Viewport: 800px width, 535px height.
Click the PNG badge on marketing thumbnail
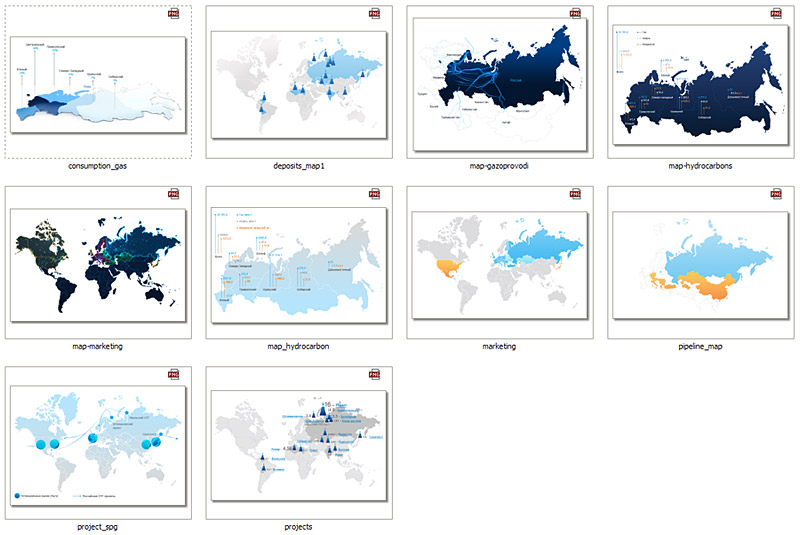pyautogui.click(x=576, y=194)
